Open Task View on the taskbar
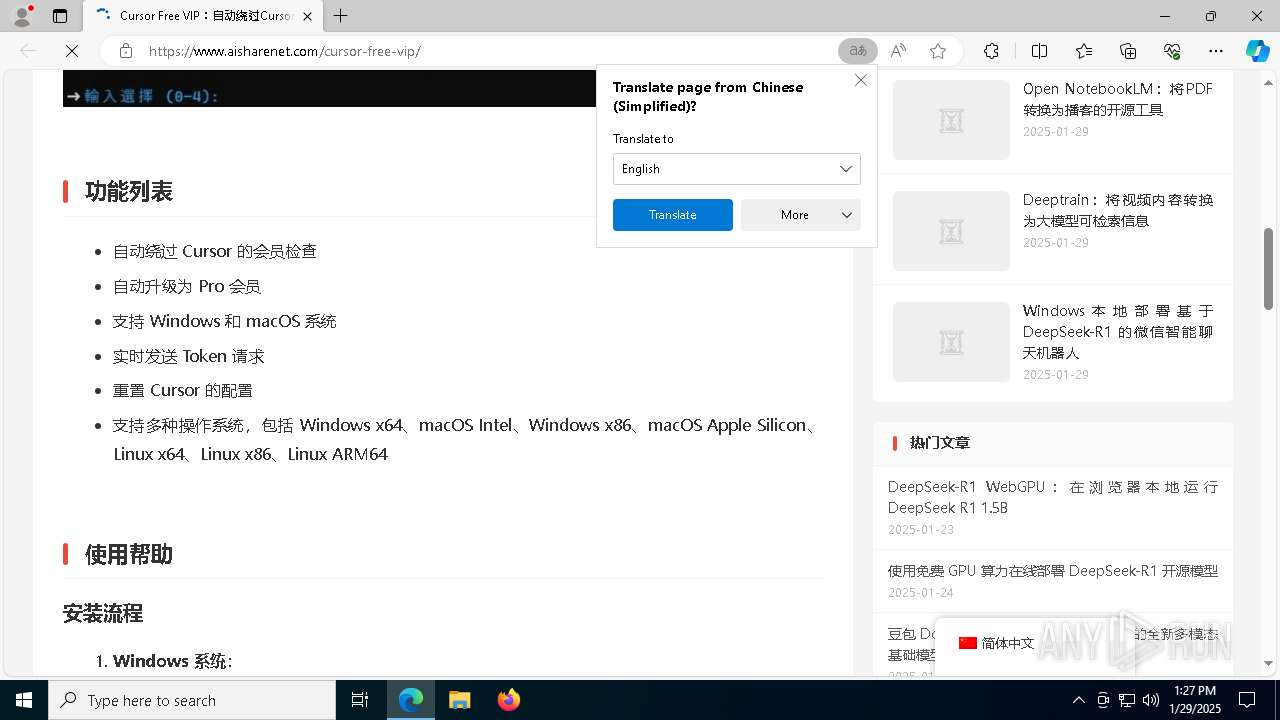 click(x=360, y=700)
